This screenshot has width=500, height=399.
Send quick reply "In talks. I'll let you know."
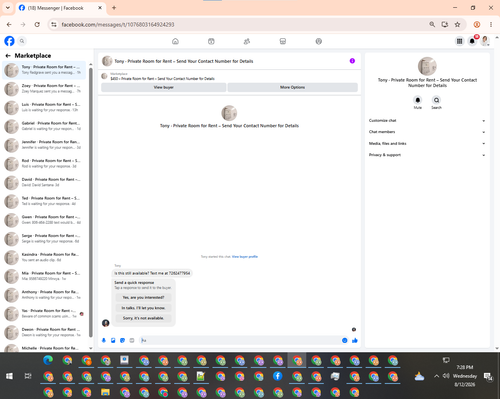pos(143,308)
